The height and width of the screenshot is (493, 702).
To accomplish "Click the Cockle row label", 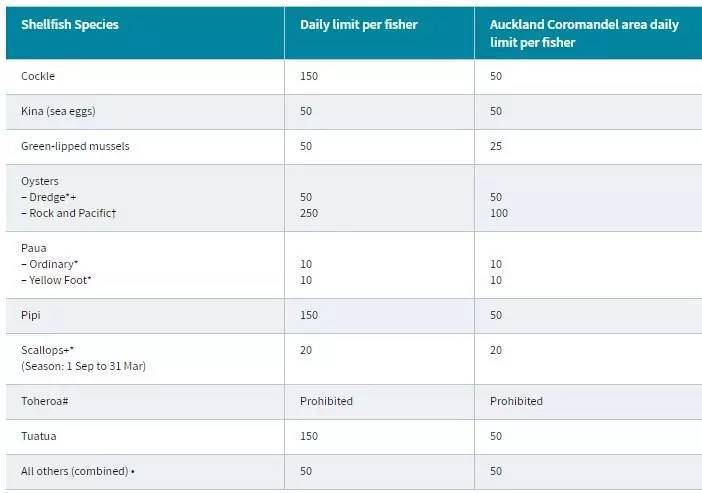I will coord(37,75).
